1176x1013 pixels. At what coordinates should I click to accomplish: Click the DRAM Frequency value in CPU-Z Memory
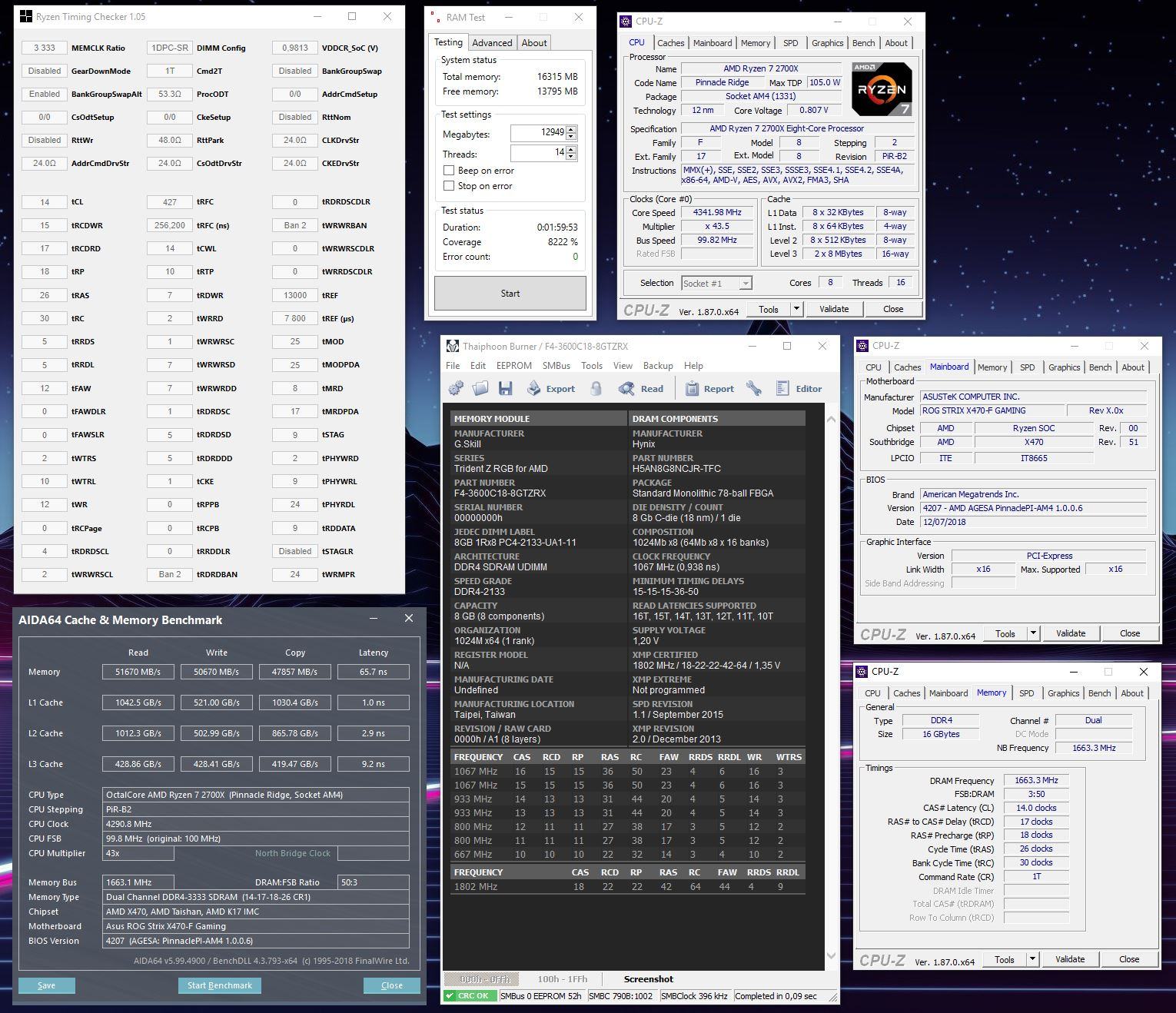(x=1036, y=780)
